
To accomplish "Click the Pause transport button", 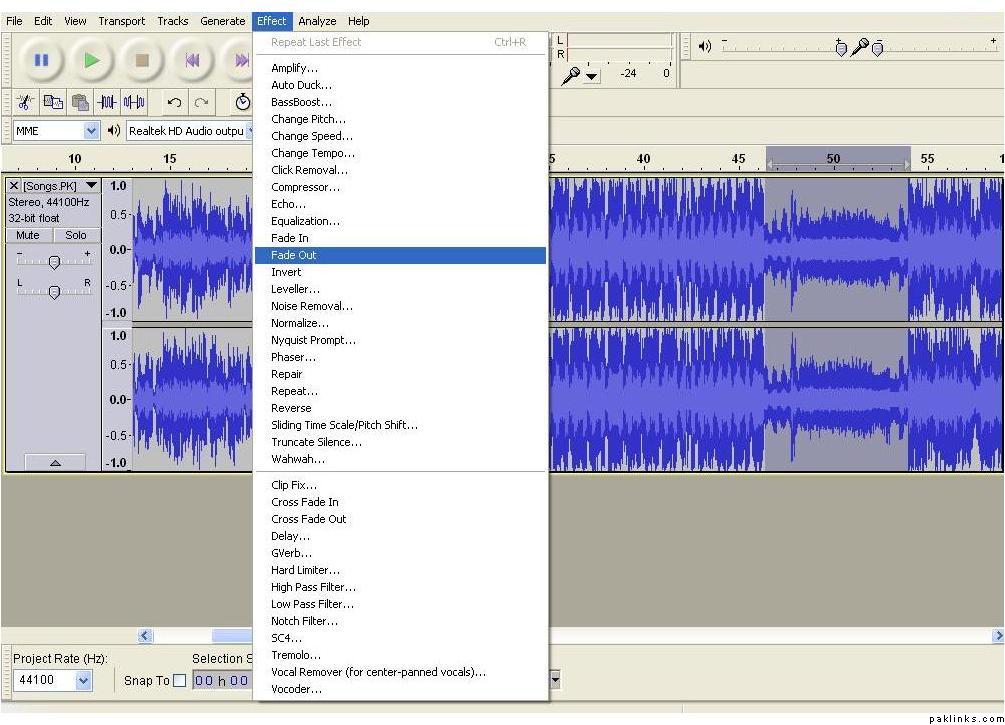I will (x=41, y=61).
